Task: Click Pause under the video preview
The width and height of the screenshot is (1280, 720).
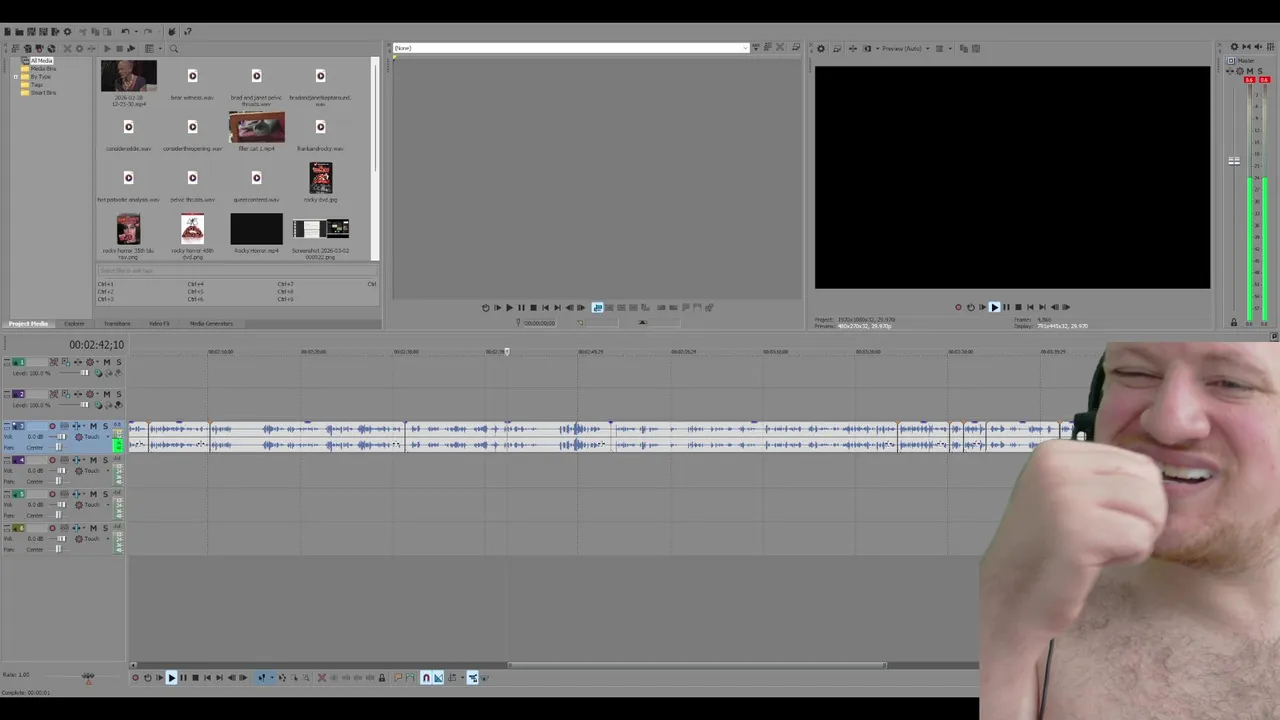Action: [1006, 308]
